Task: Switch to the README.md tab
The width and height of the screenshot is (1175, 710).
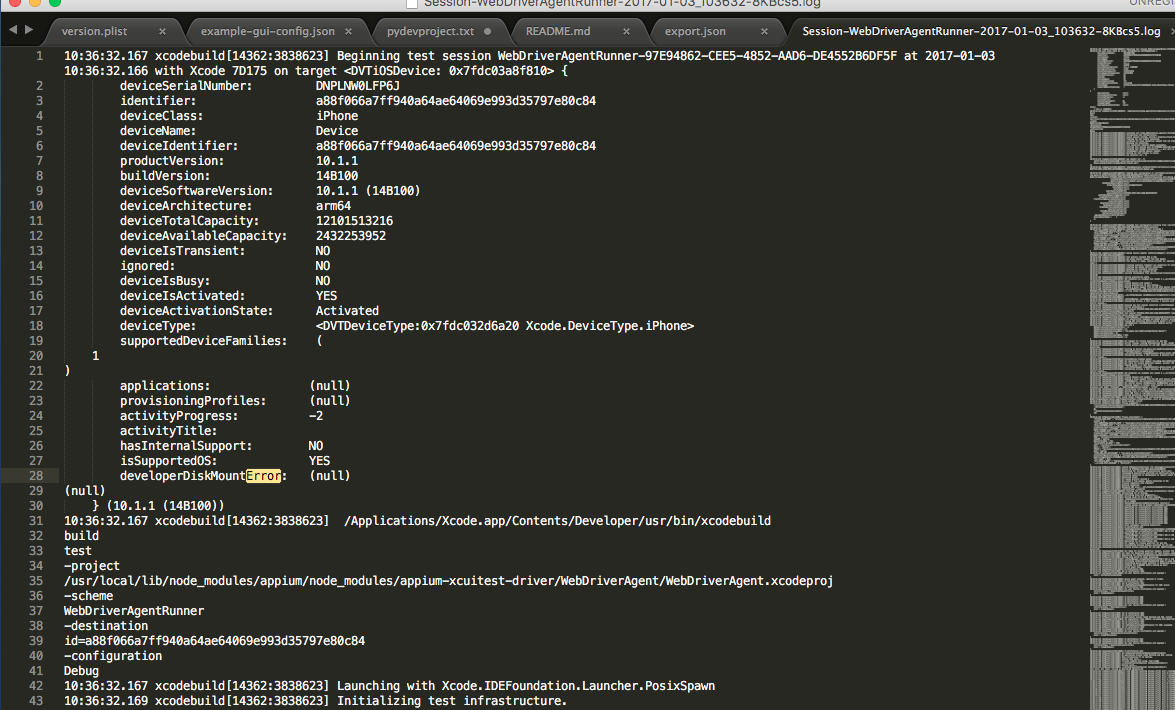Action: pos(558,31)
